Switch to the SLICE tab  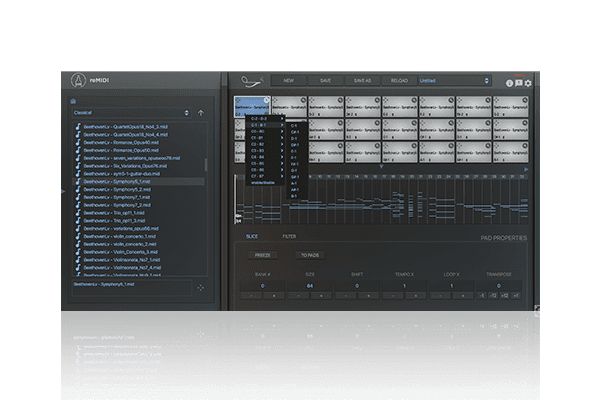coord(252,236)
